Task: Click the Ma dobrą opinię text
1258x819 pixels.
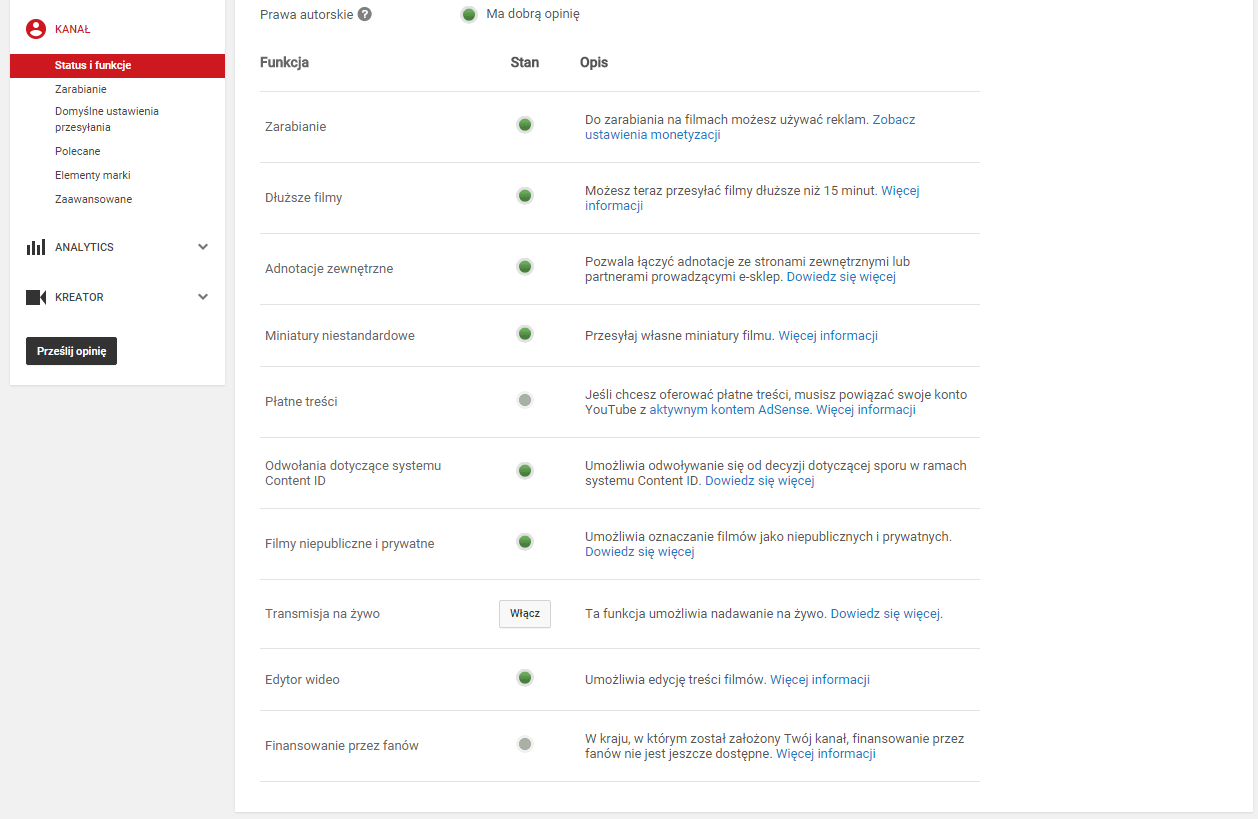Action: coord(533,14)
